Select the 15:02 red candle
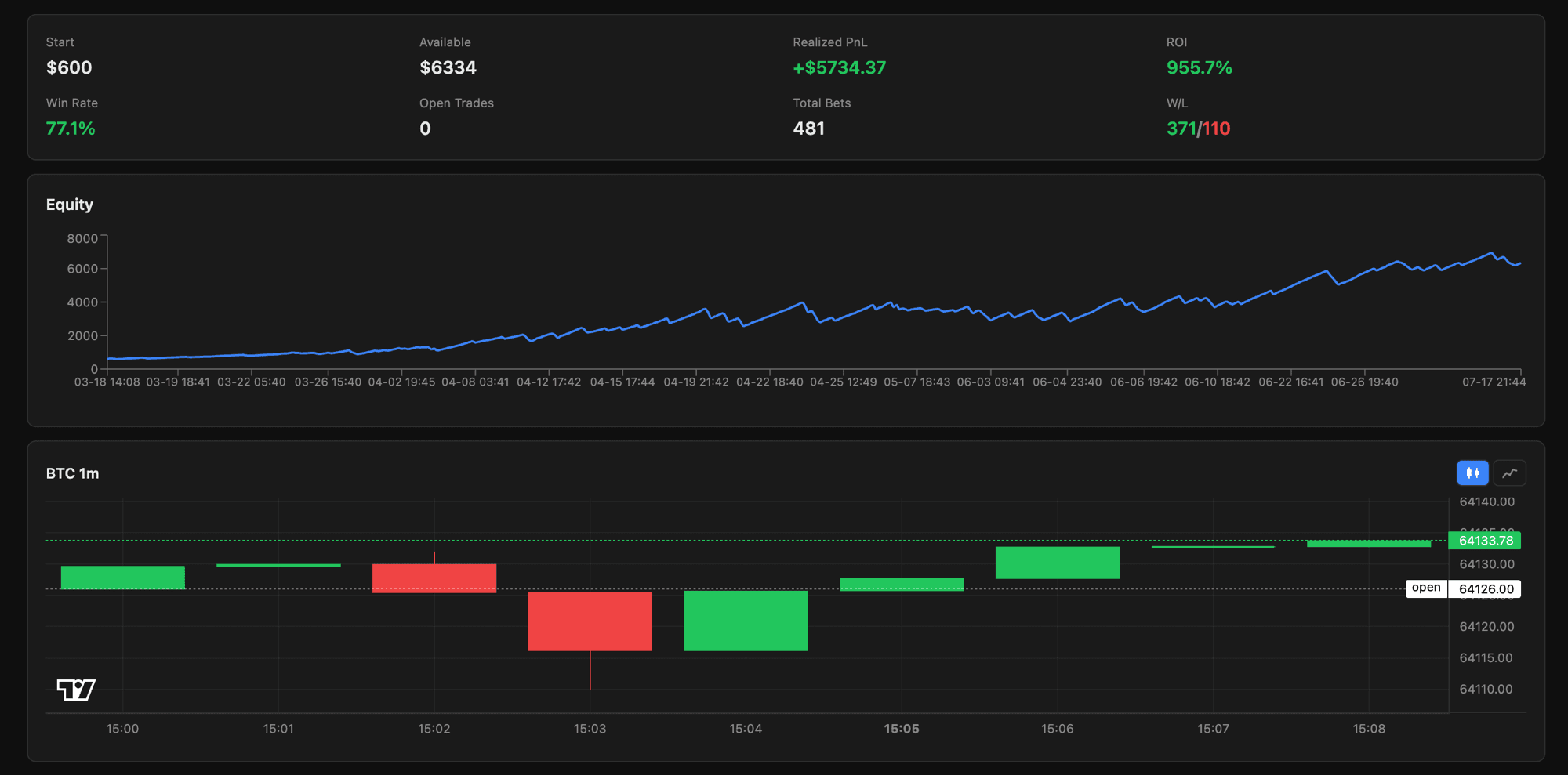 pos(434,578)
